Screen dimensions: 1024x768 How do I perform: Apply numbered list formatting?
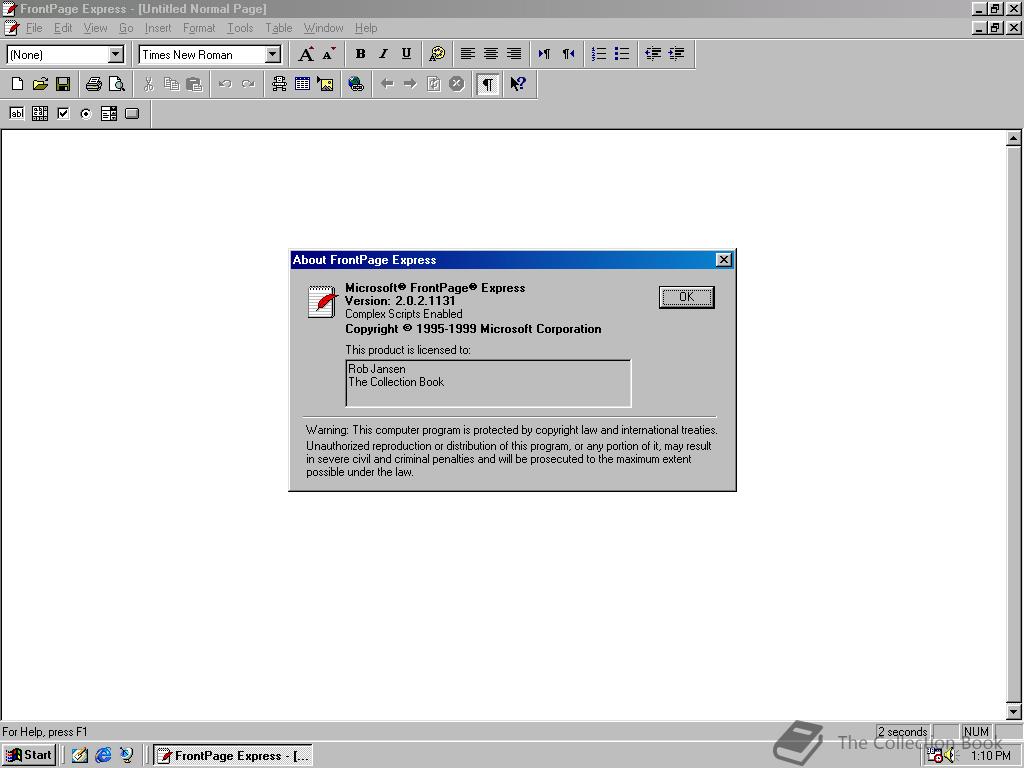(x=598, y=54)
